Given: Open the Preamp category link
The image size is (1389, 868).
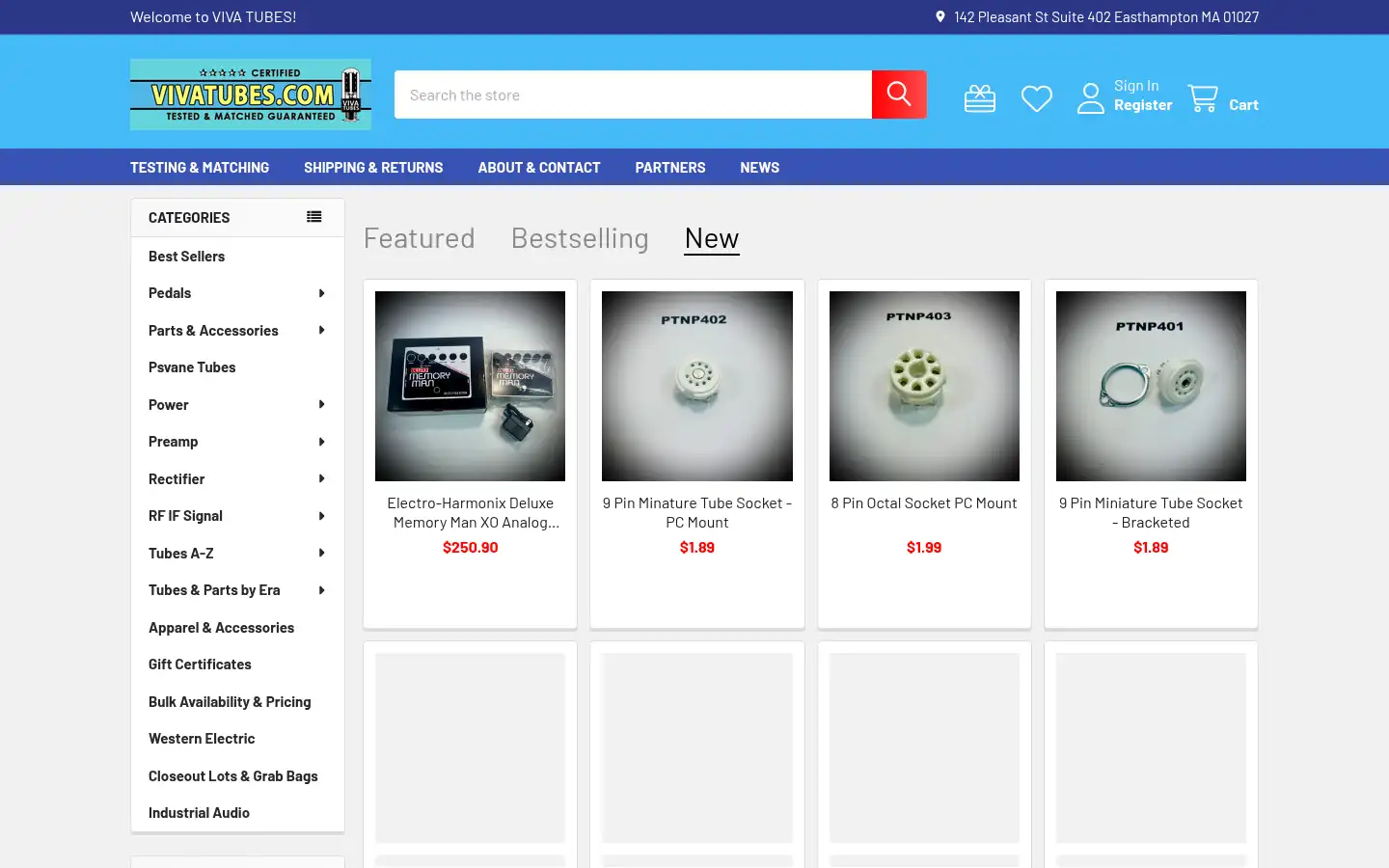Looking at the screenshot, I should pos(173,442).
